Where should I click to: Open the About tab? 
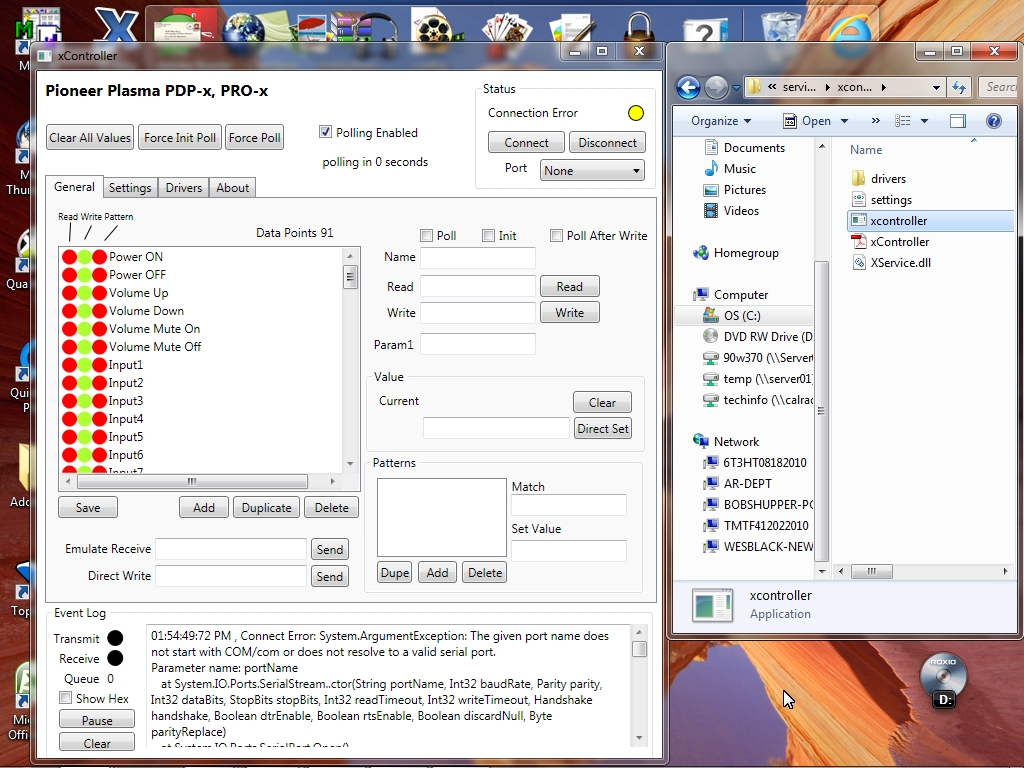pos(232,187)
